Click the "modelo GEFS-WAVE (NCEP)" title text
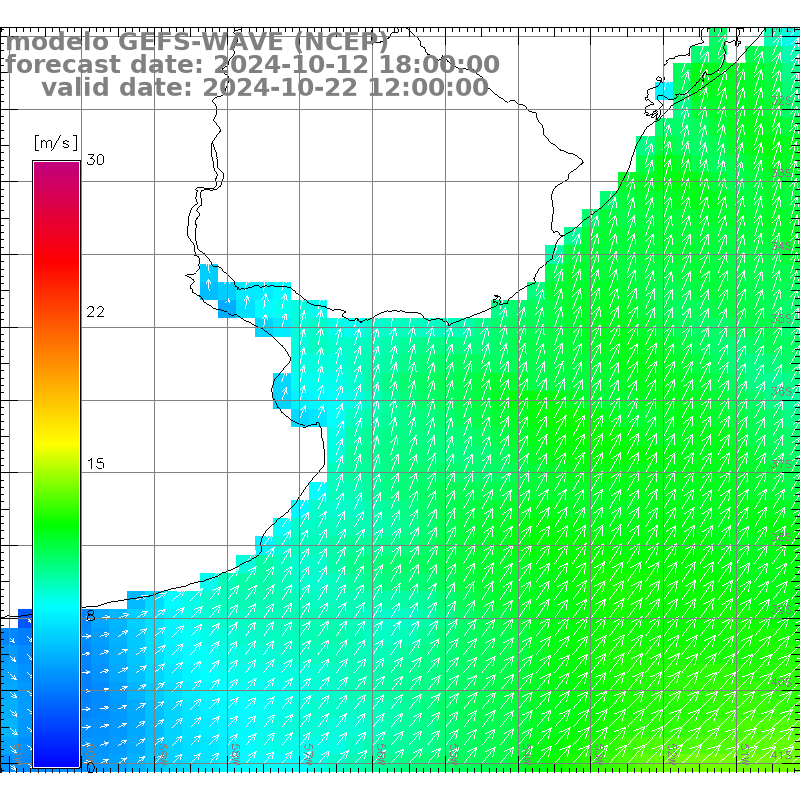The width and height of the screenshot is (800, 800). pyautogui.click(x=197, y=43)
